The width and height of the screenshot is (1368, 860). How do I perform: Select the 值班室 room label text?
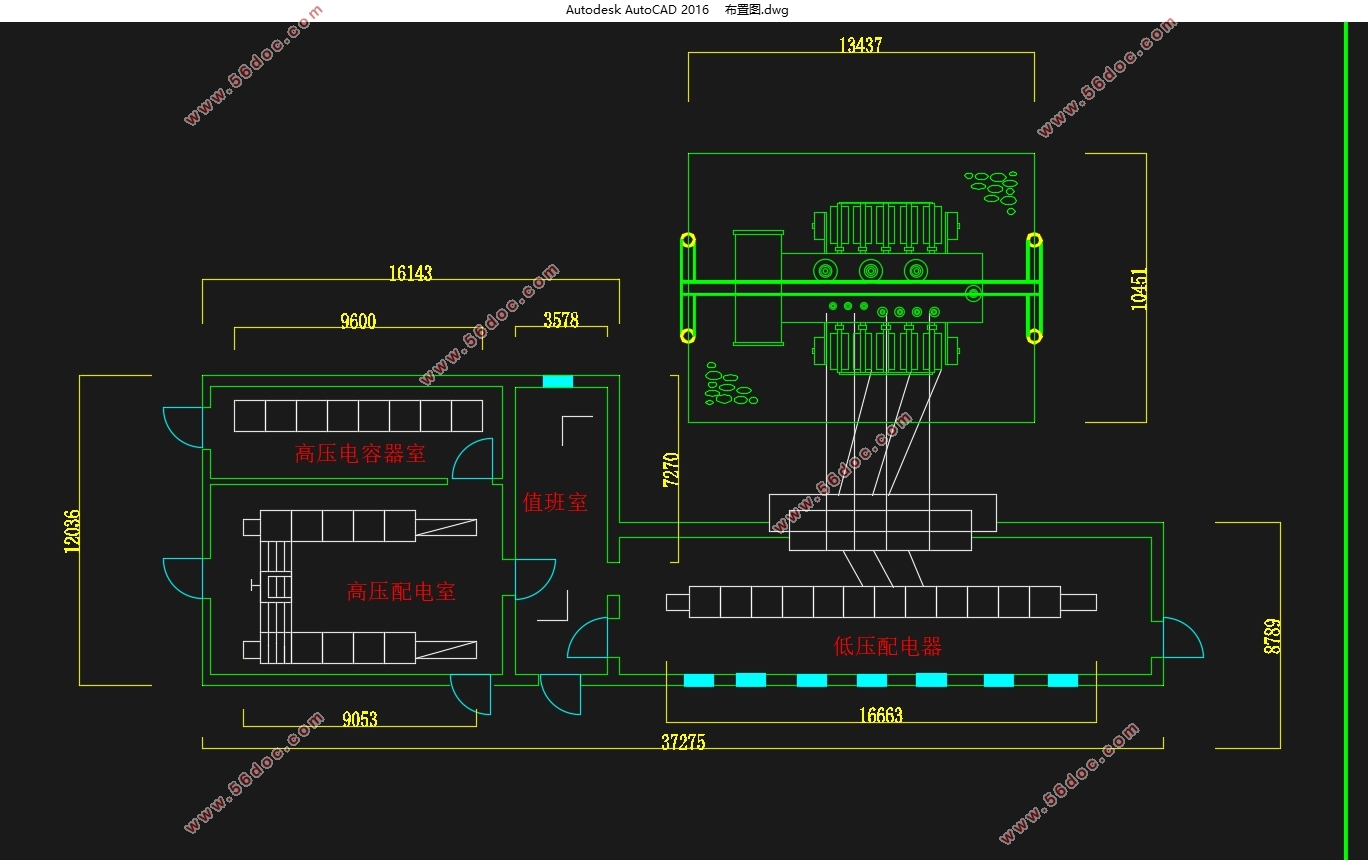(x=555, y=502)
